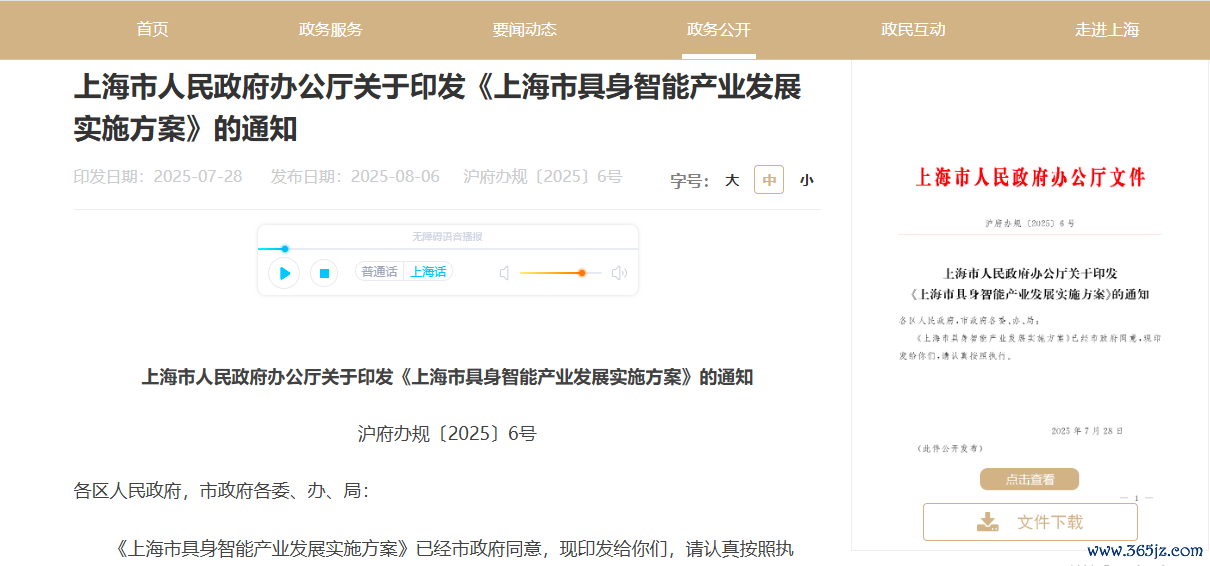Screen dimensions: 1210x566
Task: Set font size to 中
Action: (x=769, y=180)
